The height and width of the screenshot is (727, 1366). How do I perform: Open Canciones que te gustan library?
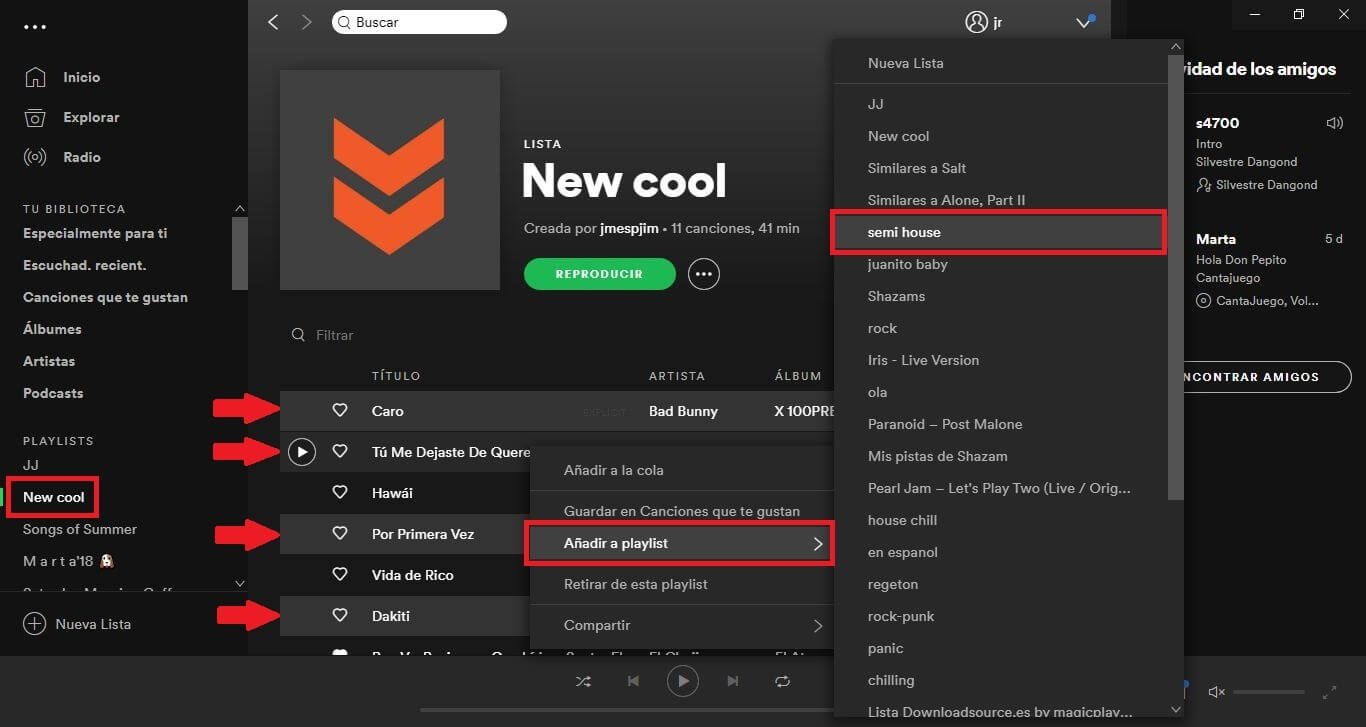tap(105, 297)
